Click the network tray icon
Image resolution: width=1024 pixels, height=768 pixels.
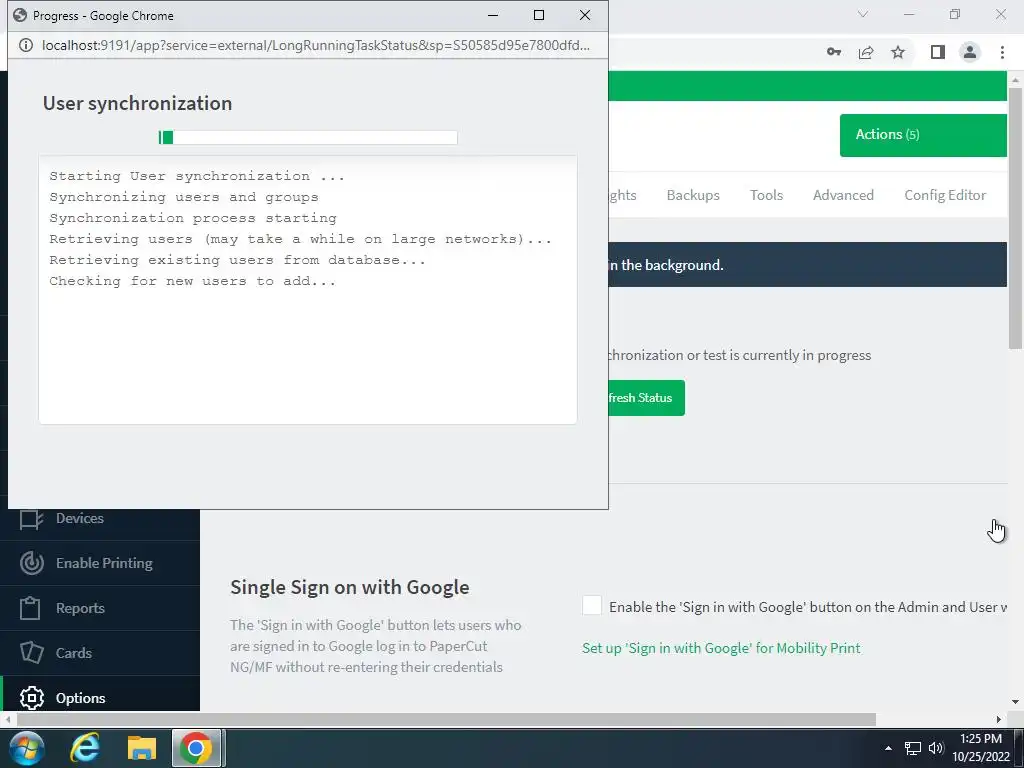[912, 748]
